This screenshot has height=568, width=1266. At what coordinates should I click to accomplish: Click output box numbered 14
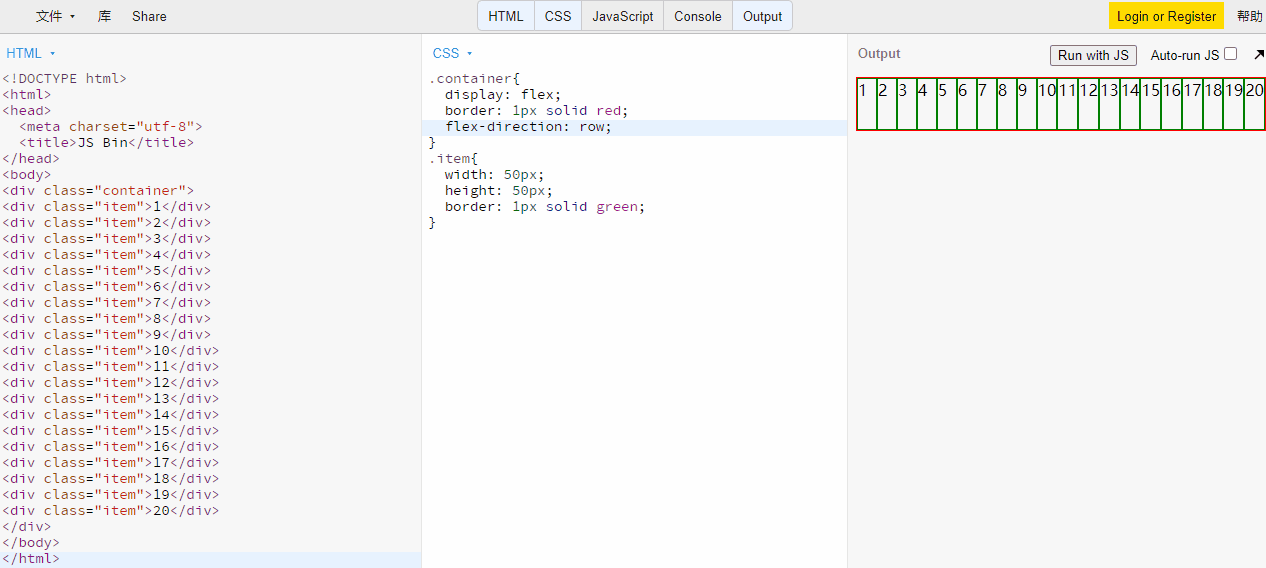click(1130, 104)
